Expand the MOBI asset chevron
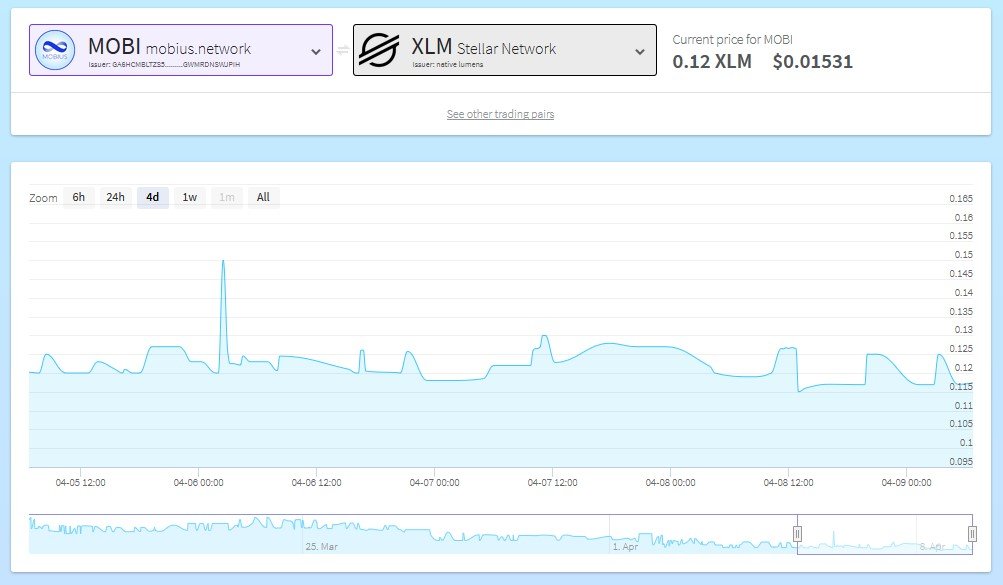1003x585 pixels. [x=316, y=52]
